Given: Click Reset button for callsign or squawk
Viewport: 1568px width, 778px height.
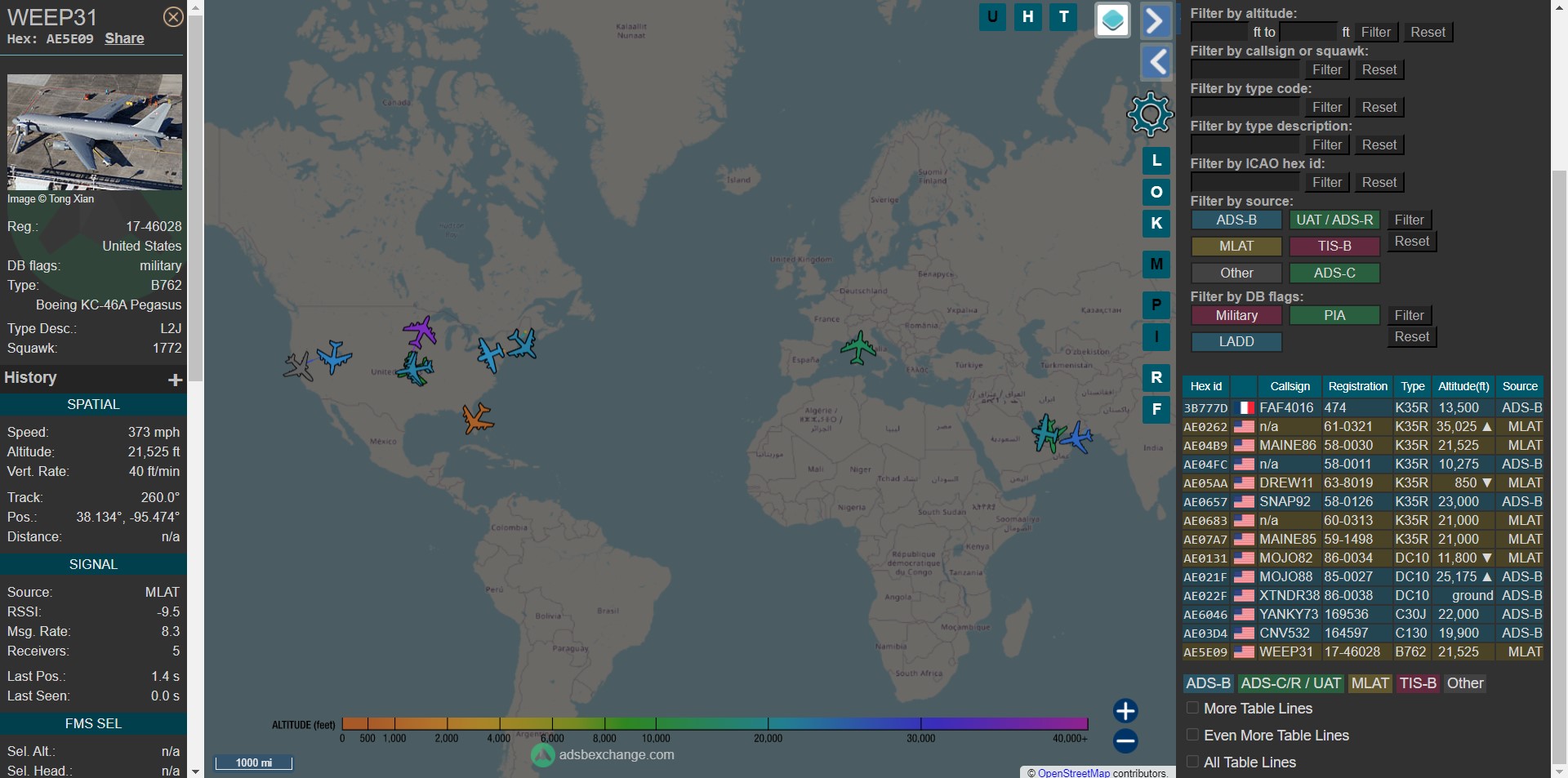Looking at the screenshot, I should click(1379, 70).
